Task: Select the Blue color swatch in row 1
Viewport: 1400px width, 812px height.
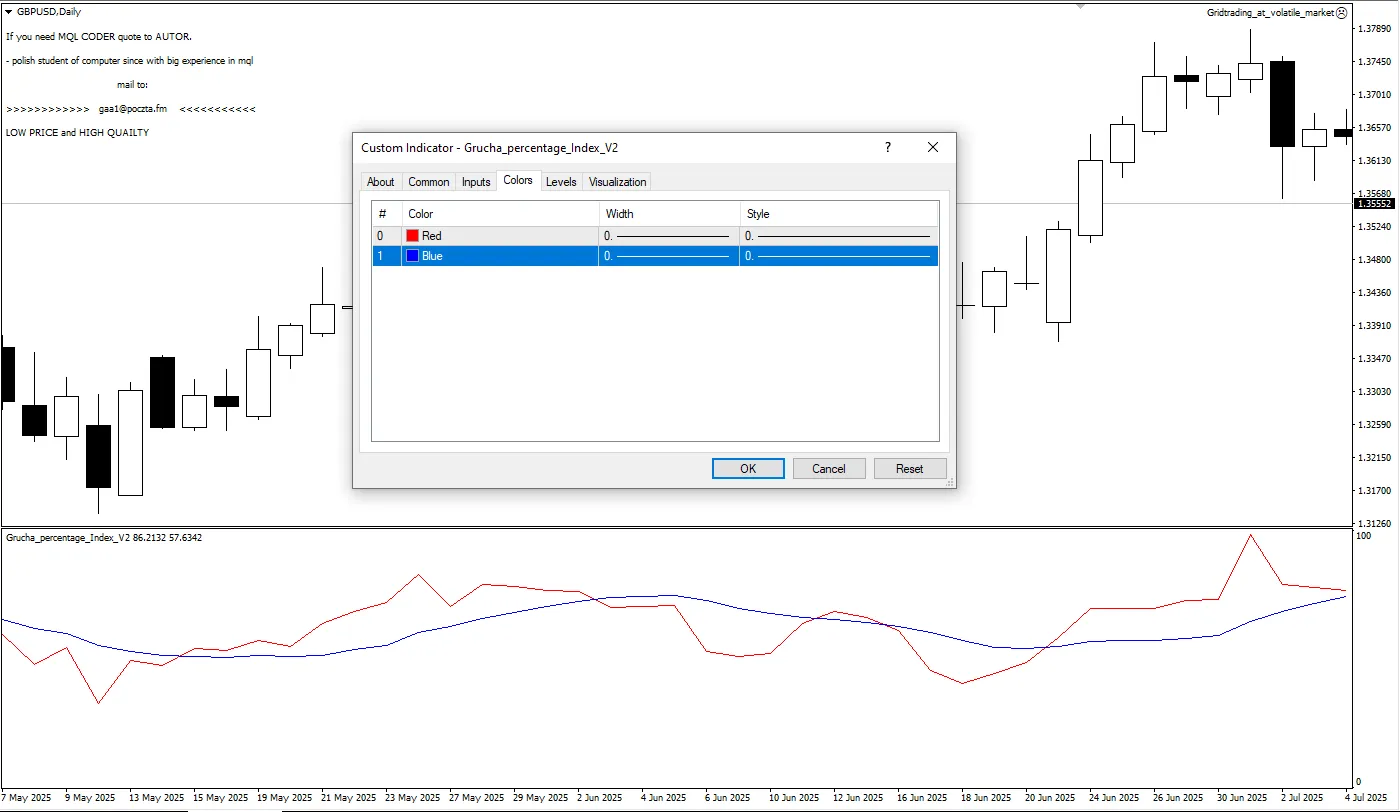Action: tap(412, 256)
